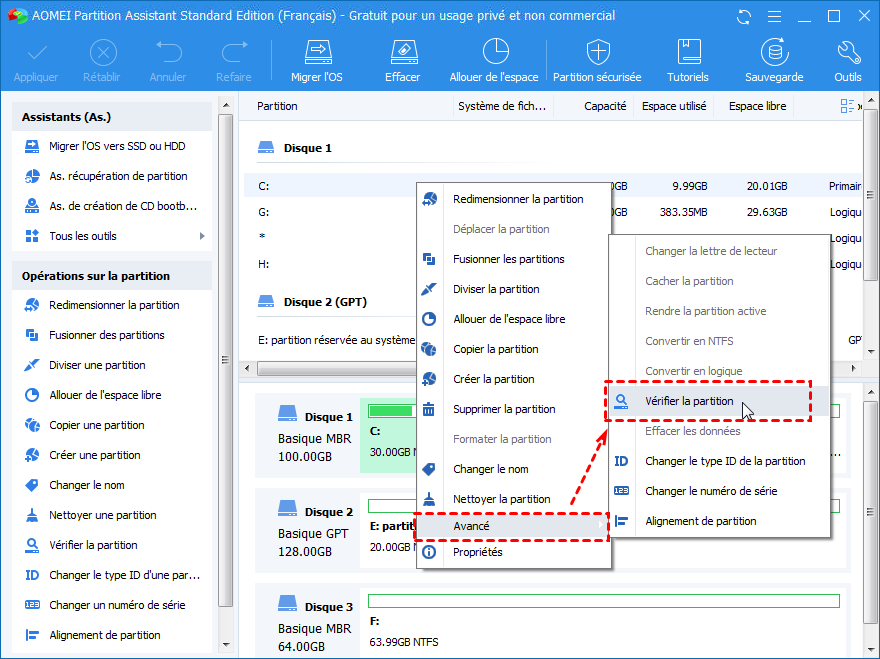Click the left sidebar scrollbar down arrow
This screenshot has width=880, height=659.
point(226,645)
